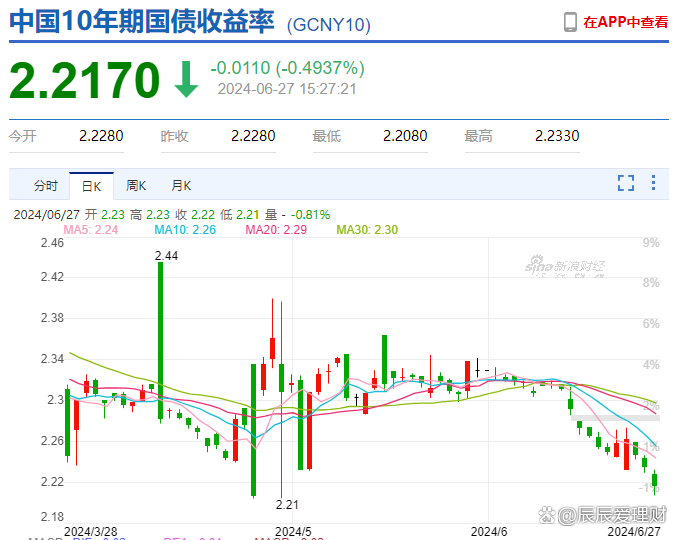The height and width of the screenshot is (540, 681).
Task: Toggle the MA20 indicator legend
Action: [x=276, y=230]
